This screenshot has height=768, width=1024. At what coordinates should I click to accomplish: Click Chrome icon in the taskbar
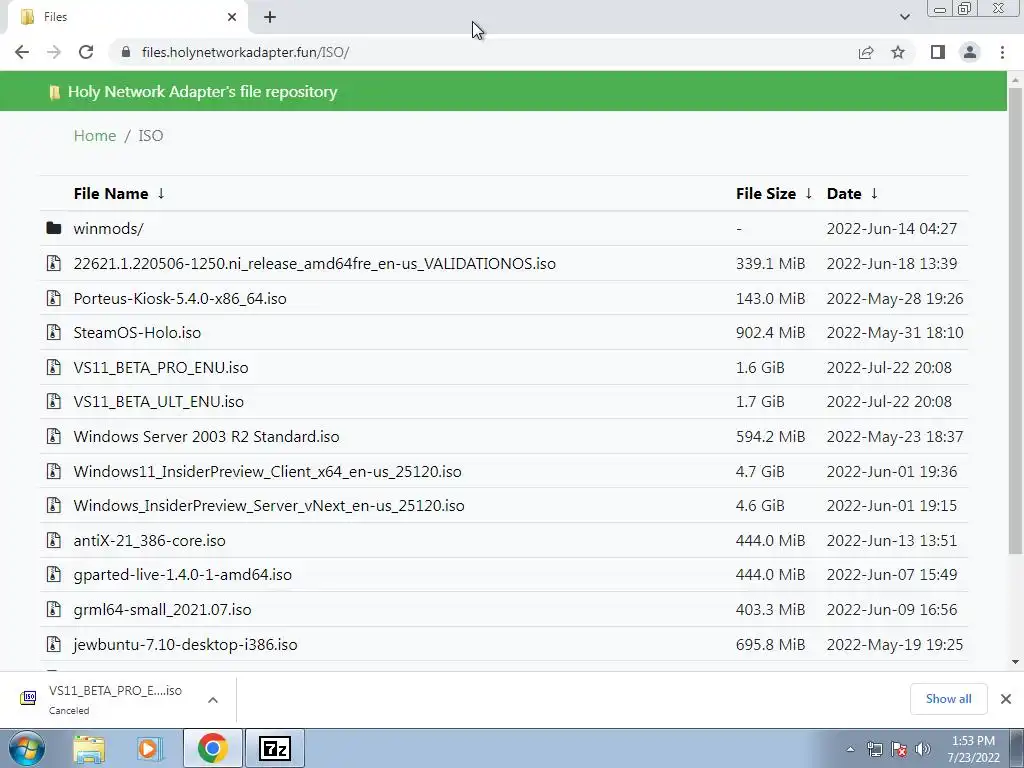[213, 748]
